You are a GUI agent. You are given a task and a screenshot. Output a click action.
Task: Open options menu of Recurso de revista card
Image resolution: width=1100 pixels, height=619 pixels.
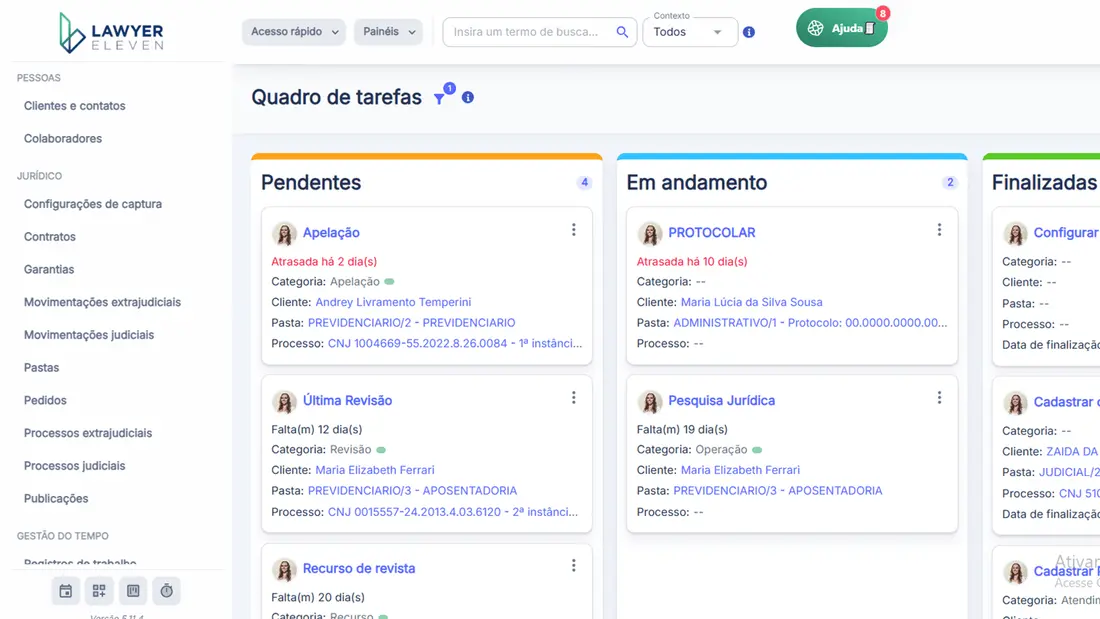(x=574, y=566)
